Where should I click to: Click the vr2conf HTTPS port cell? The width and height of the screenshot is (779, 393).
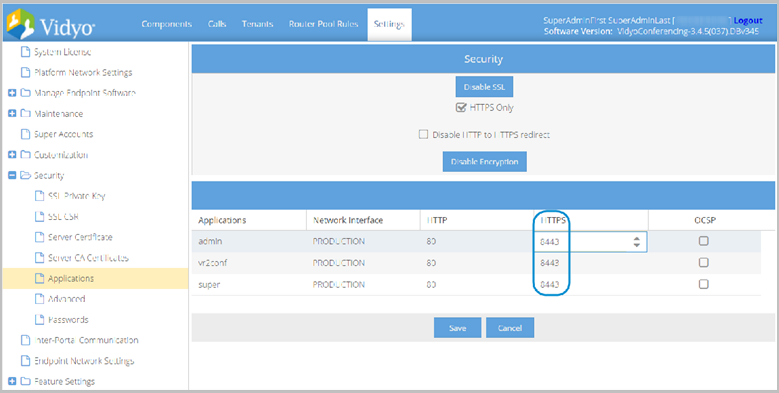pos(591,263)
